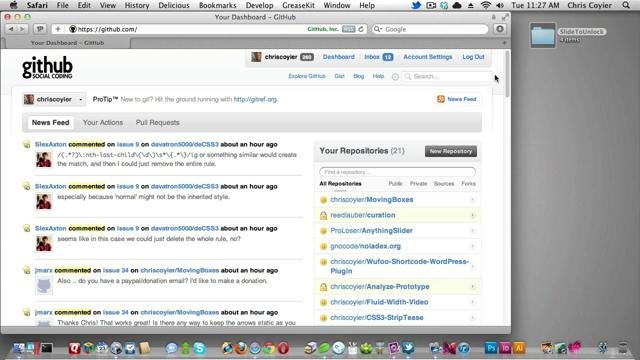Click arrow at right of reedlauber/curation row
The height and width of the screenshot is (360, 640).
(473, 215)
